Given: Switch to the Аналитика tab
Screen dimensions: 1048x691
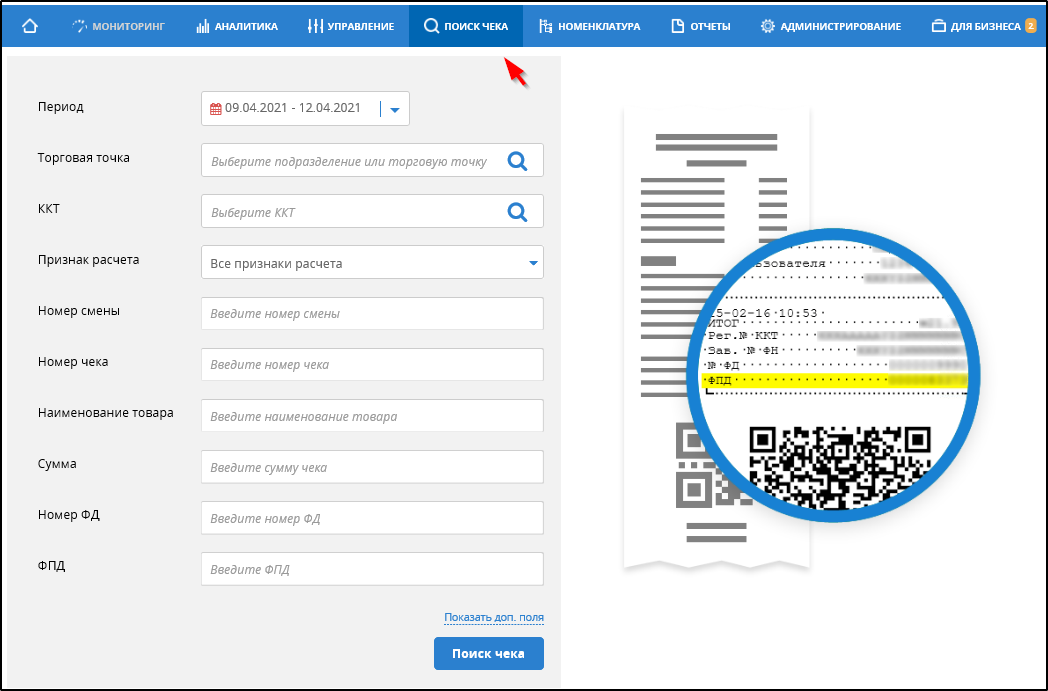Looking at the screenshot, I should tap(237, 26).
